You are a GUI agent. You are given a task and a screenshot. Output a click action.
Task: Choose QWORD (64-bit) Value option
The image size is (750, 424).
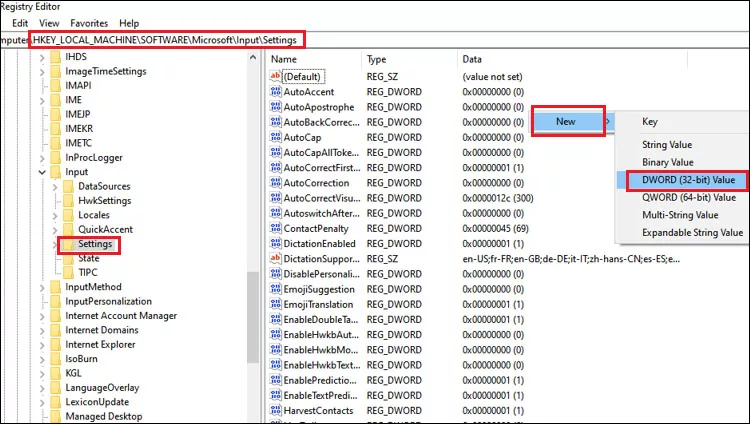(x=689, y=198)
